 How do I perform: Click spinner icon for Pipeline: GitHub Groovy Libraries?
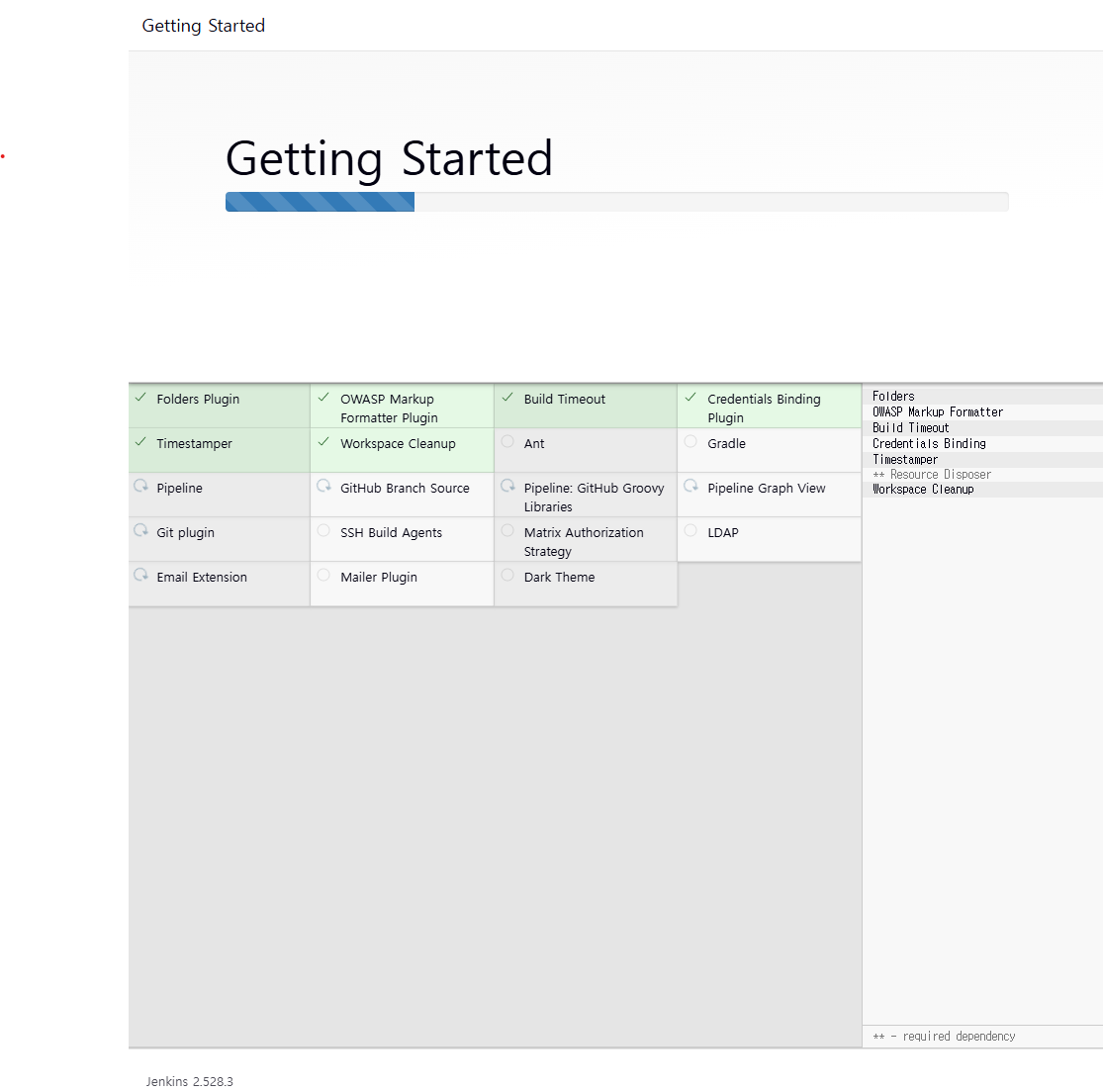(507, 486)
